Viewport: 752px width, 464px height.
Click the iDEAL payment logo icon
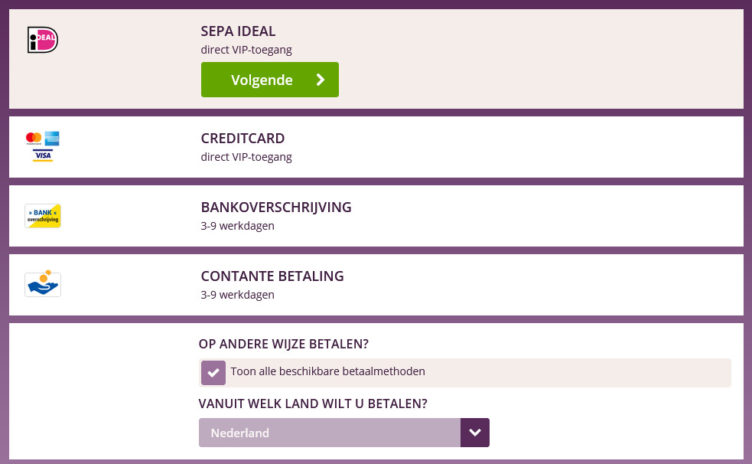[x=43, y=40]
